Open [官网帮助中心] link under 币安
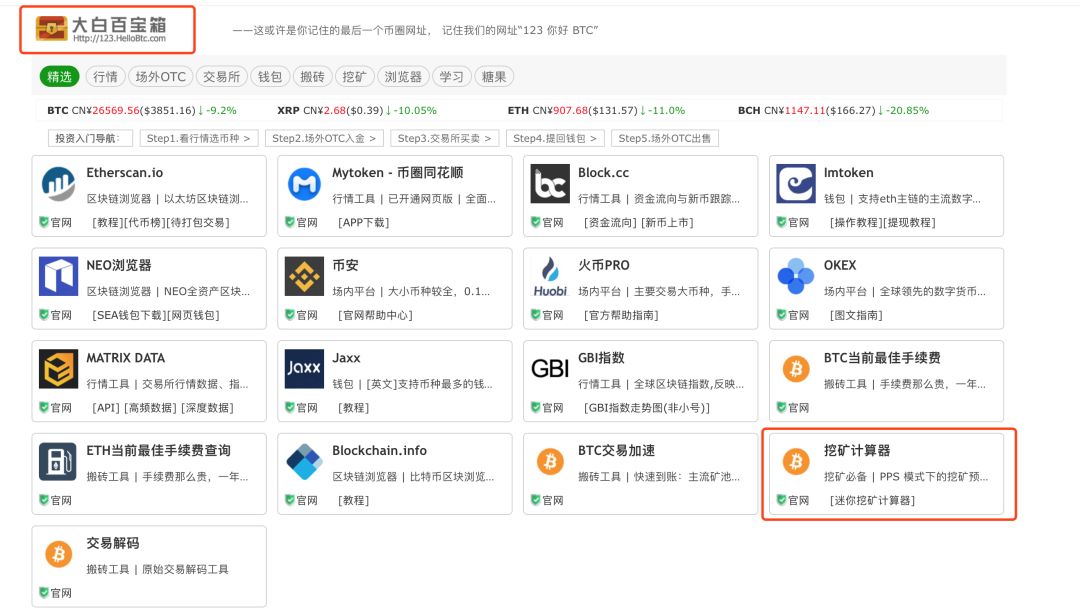Viewport: 1080px width, 614px height. point(375,315)
